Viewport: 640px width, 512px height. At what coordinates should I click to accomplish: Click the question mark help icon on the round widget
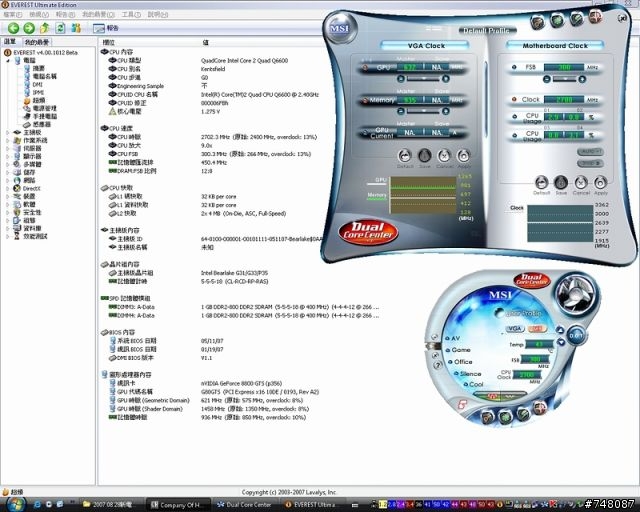click(438, 365)
